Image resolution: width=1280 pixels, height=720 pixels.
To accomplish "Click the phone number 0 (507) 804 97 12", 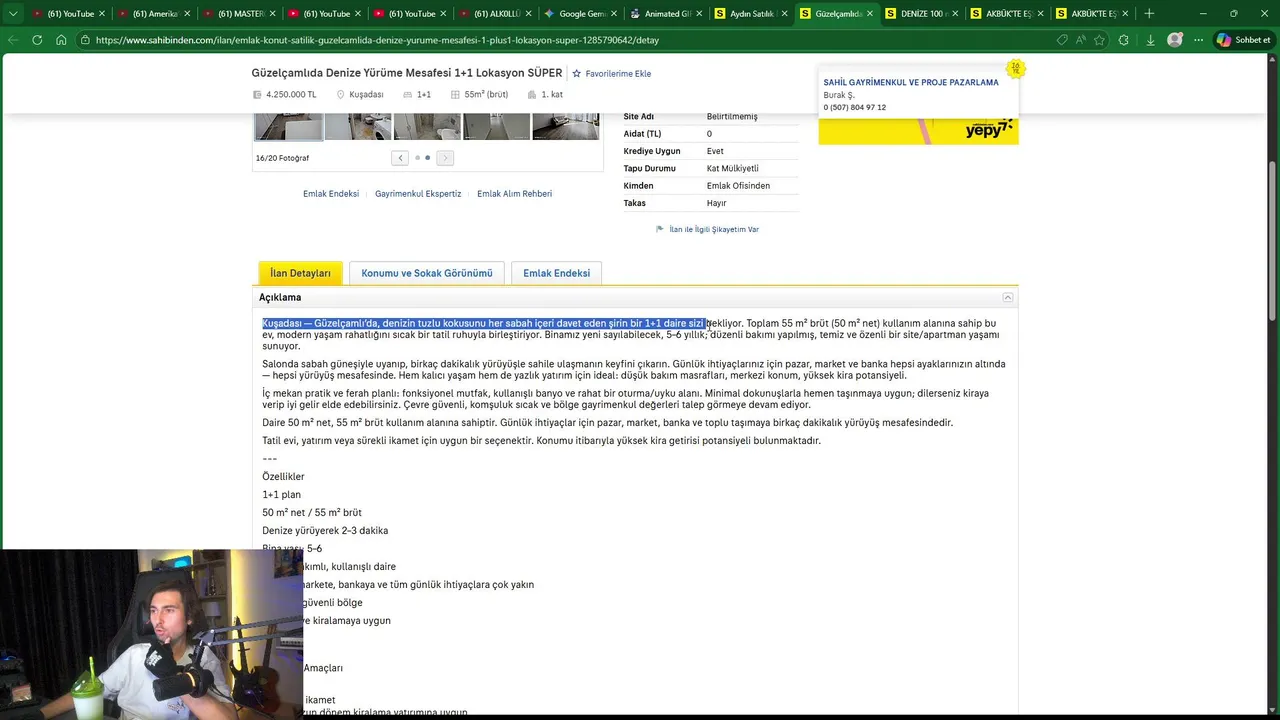I will click(854, 108).
